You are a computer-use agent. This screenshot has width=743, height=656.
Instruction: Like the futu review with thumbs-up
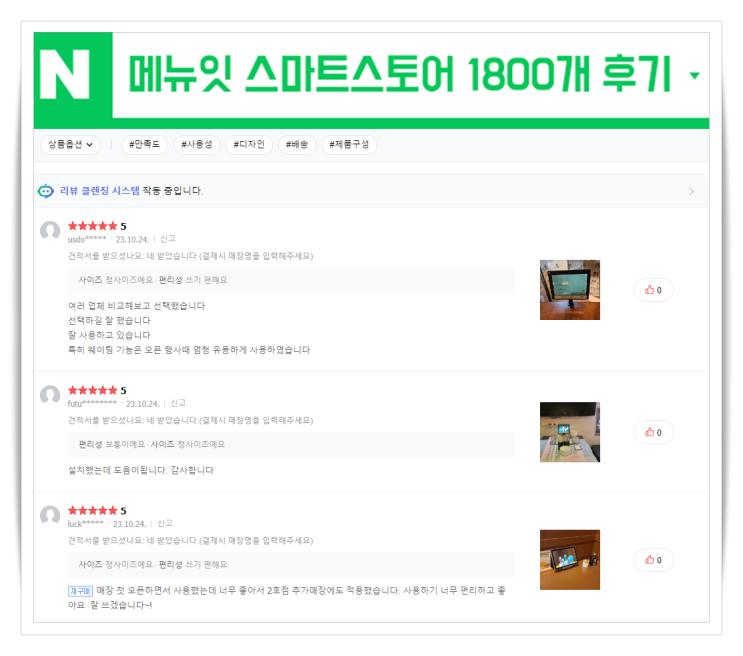coord(653,432)
